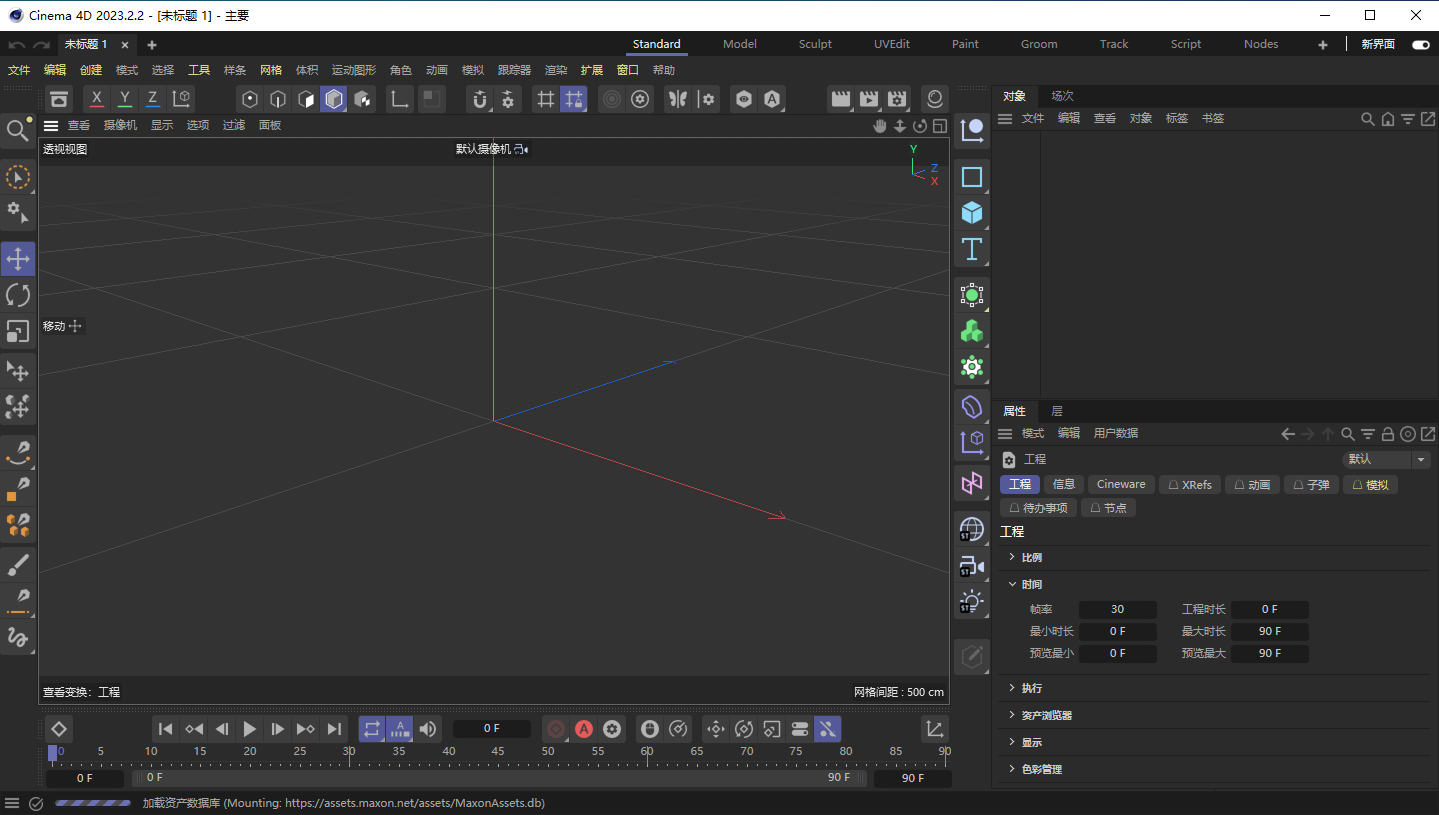Mute the timeline audio speaker icon
Viewport: 1439px width, 815px height.
coord(427,729)
